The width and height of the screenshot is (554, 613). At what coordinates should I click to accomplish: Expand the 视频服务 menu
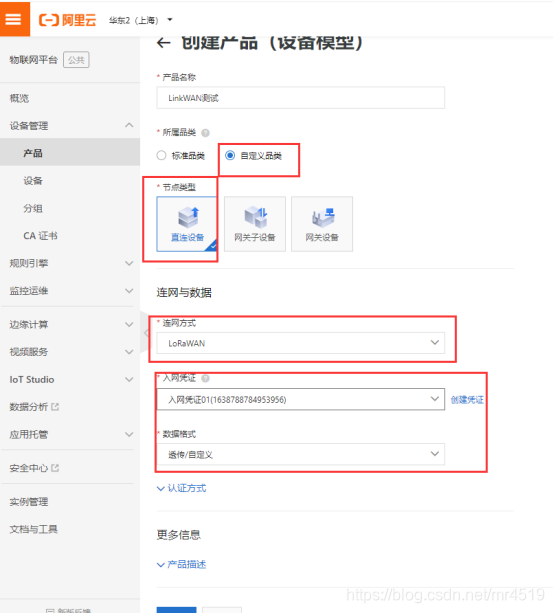click(70, 351)
